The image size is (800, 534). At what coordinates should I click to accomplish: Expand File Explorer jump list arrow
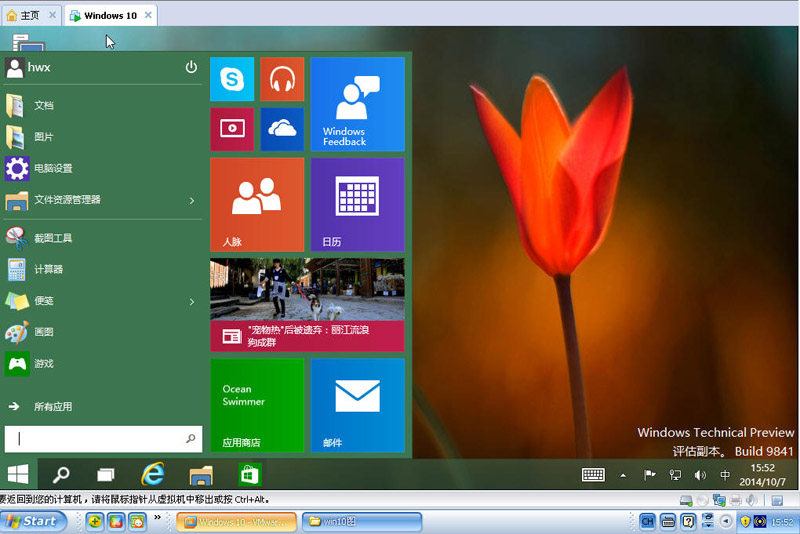pyautogui.click(x=192, y=200)
